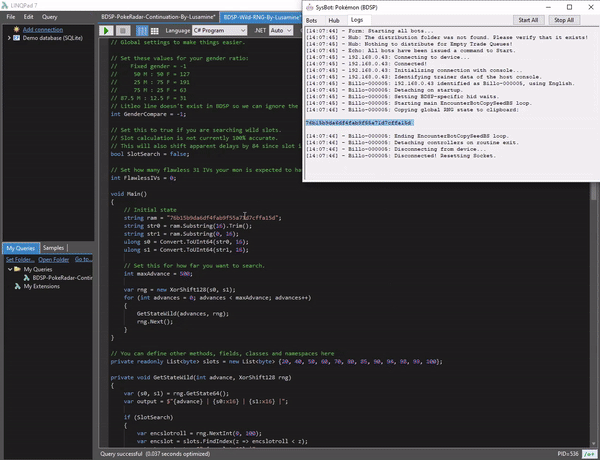Click the 'Disconnected! Resetting Socket' log line
This screenshot has width=600, height=460.
point(401,156)
